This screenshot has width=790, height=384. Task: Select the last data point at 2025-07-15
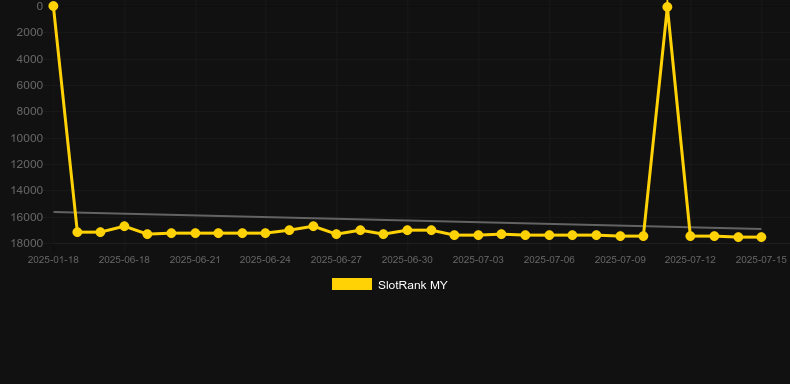(761, 237)
